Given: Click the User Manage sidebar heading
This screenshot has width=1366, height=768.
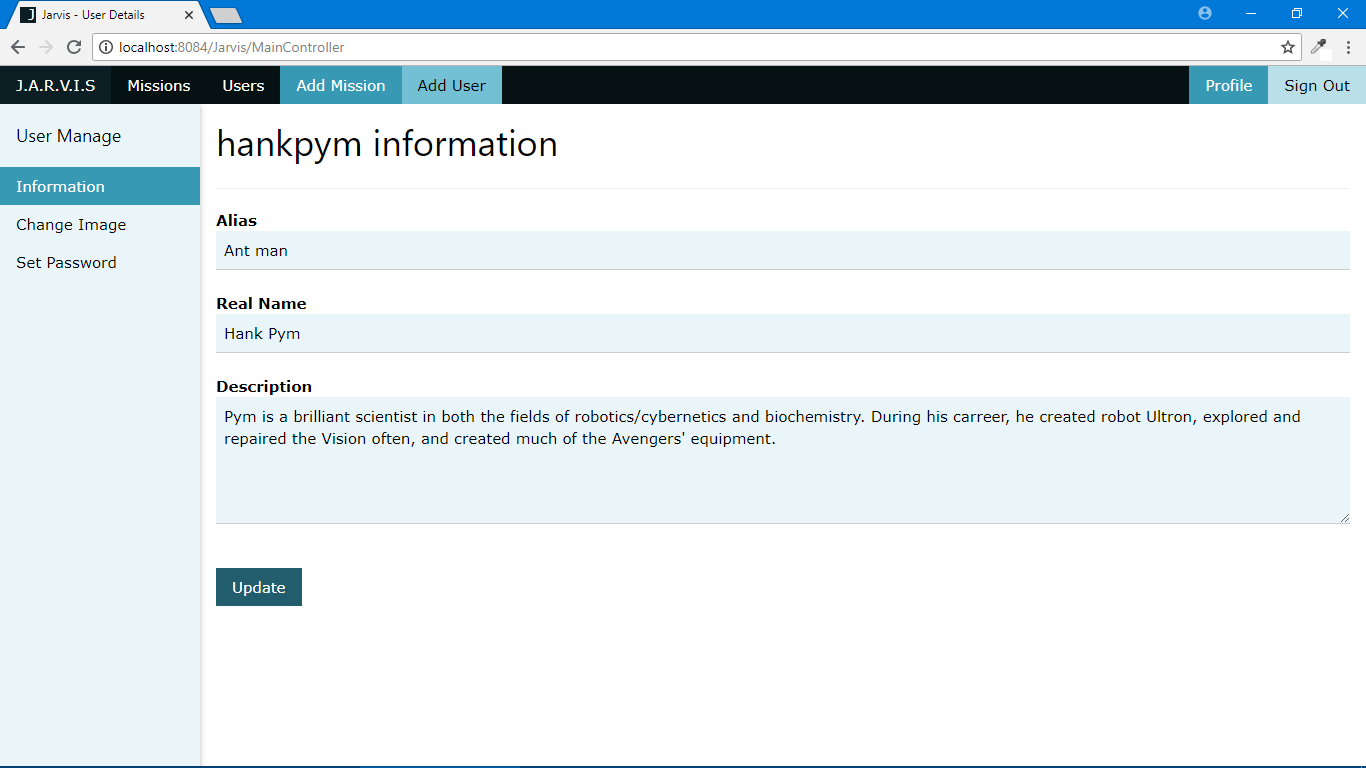Looking at the screenshot, I should 69,136.
